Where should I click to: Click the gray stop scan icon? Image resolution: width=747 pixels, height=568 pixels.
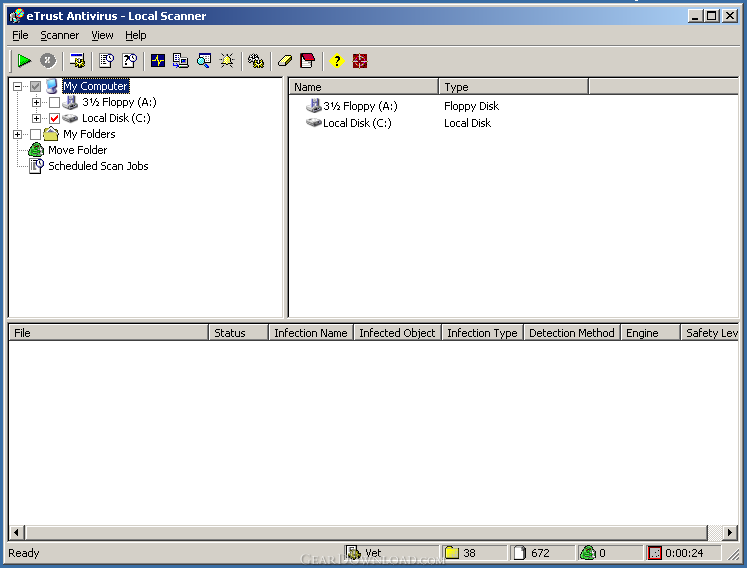pyautogui.click(x=48, y=61)
